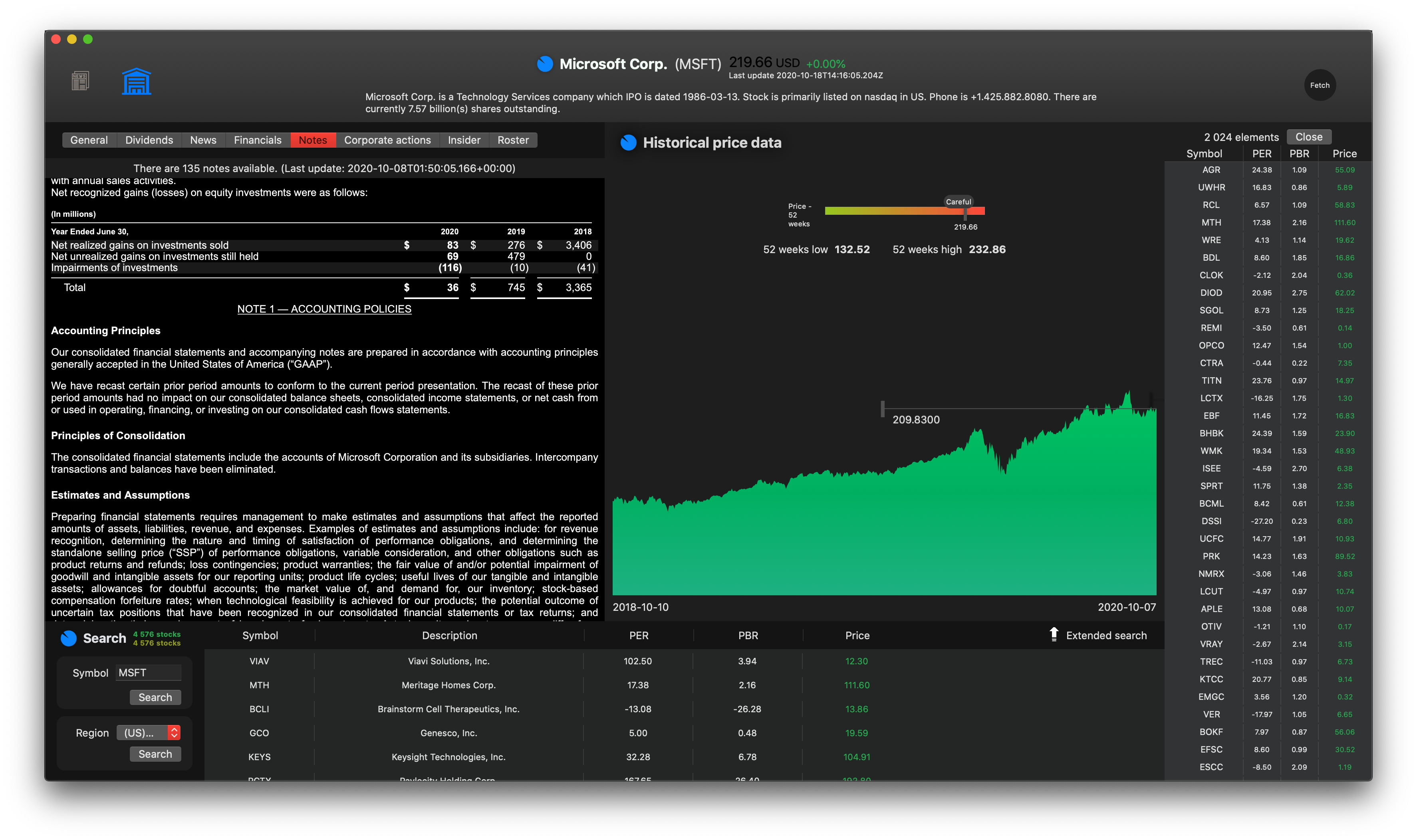1417x840 pixels.
Task: Select WRE in the symbol list
Action: (x=1268, y=240)
